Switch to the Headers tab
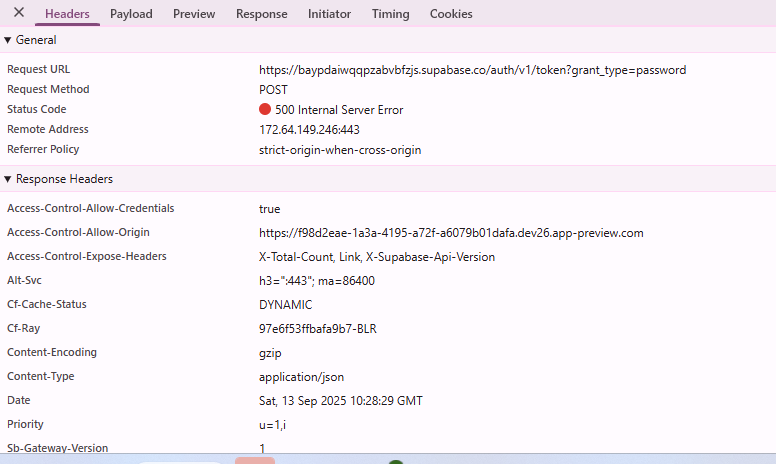776x464 pixels. [67, 14]
